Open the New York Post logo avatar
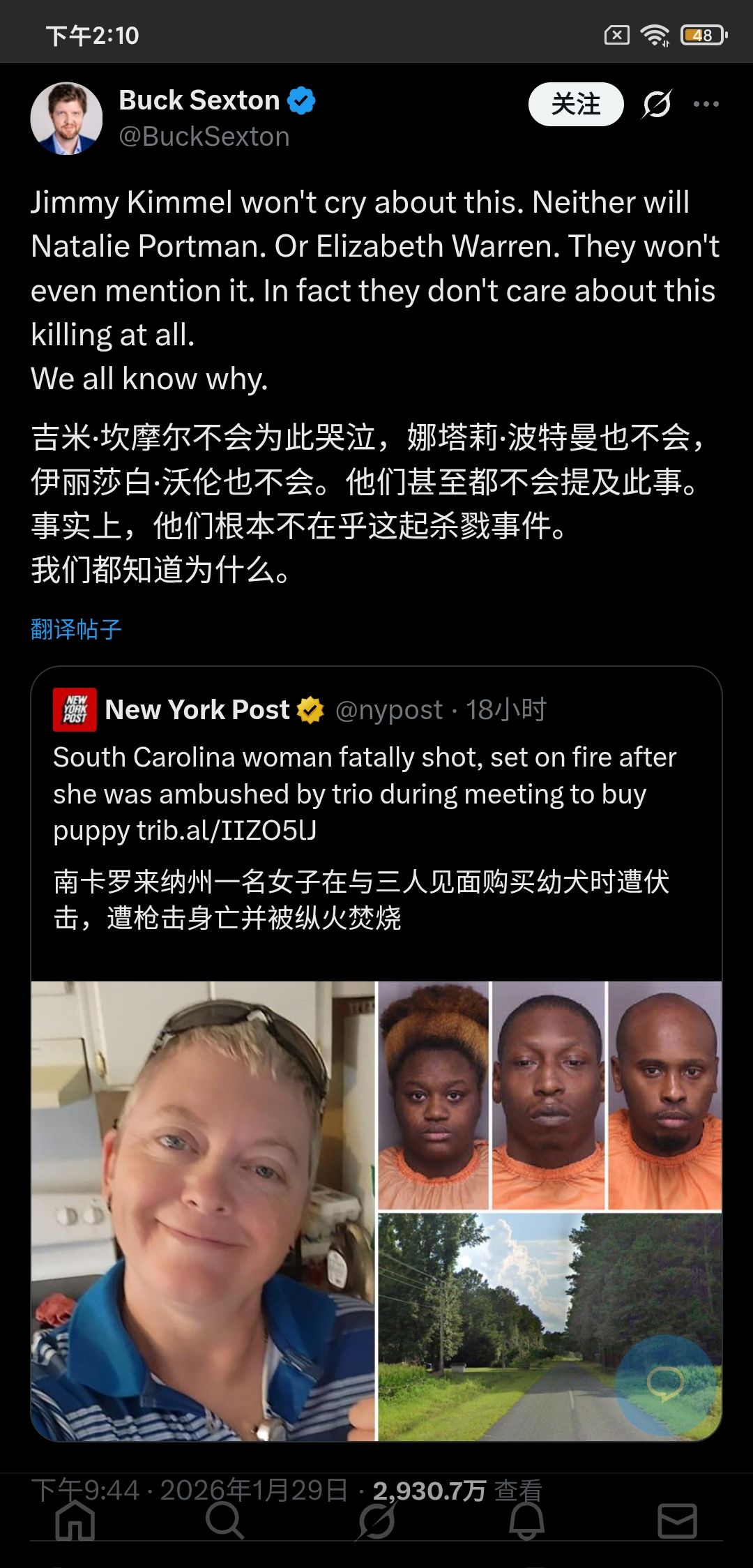753x1568 pixels. (75, 709)
